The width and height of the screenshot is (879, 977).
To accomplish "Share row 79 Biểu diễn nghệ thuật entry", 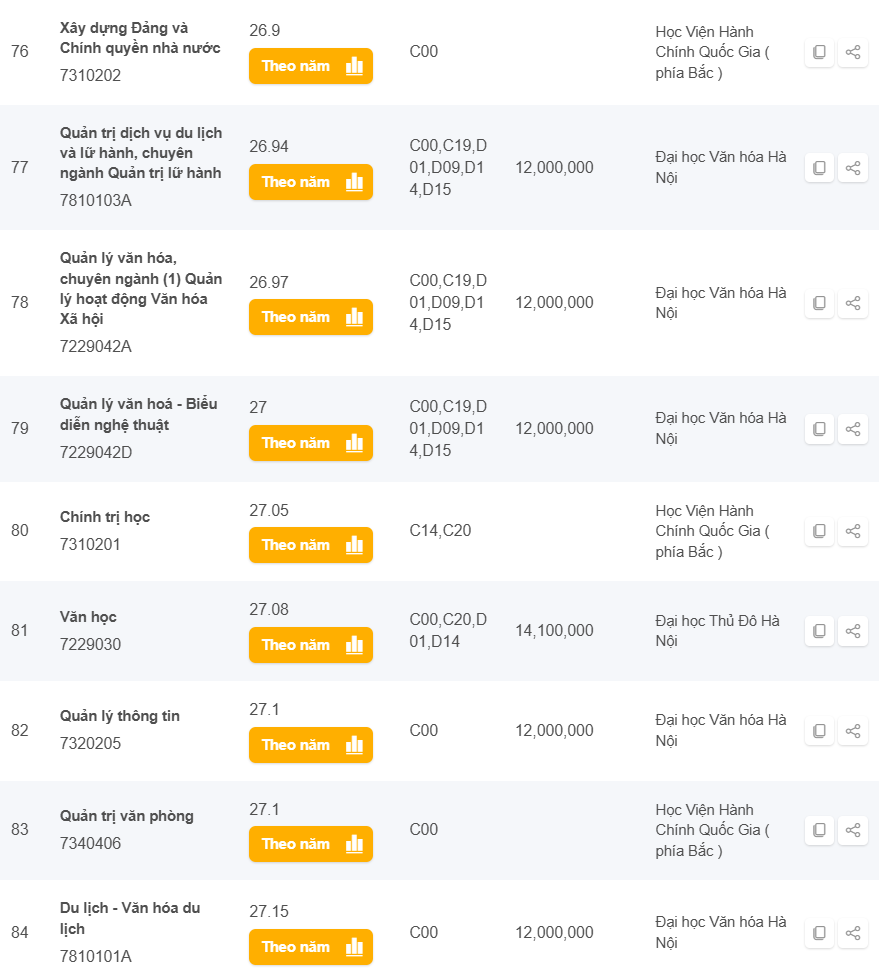I will click(x=853, y=429).
